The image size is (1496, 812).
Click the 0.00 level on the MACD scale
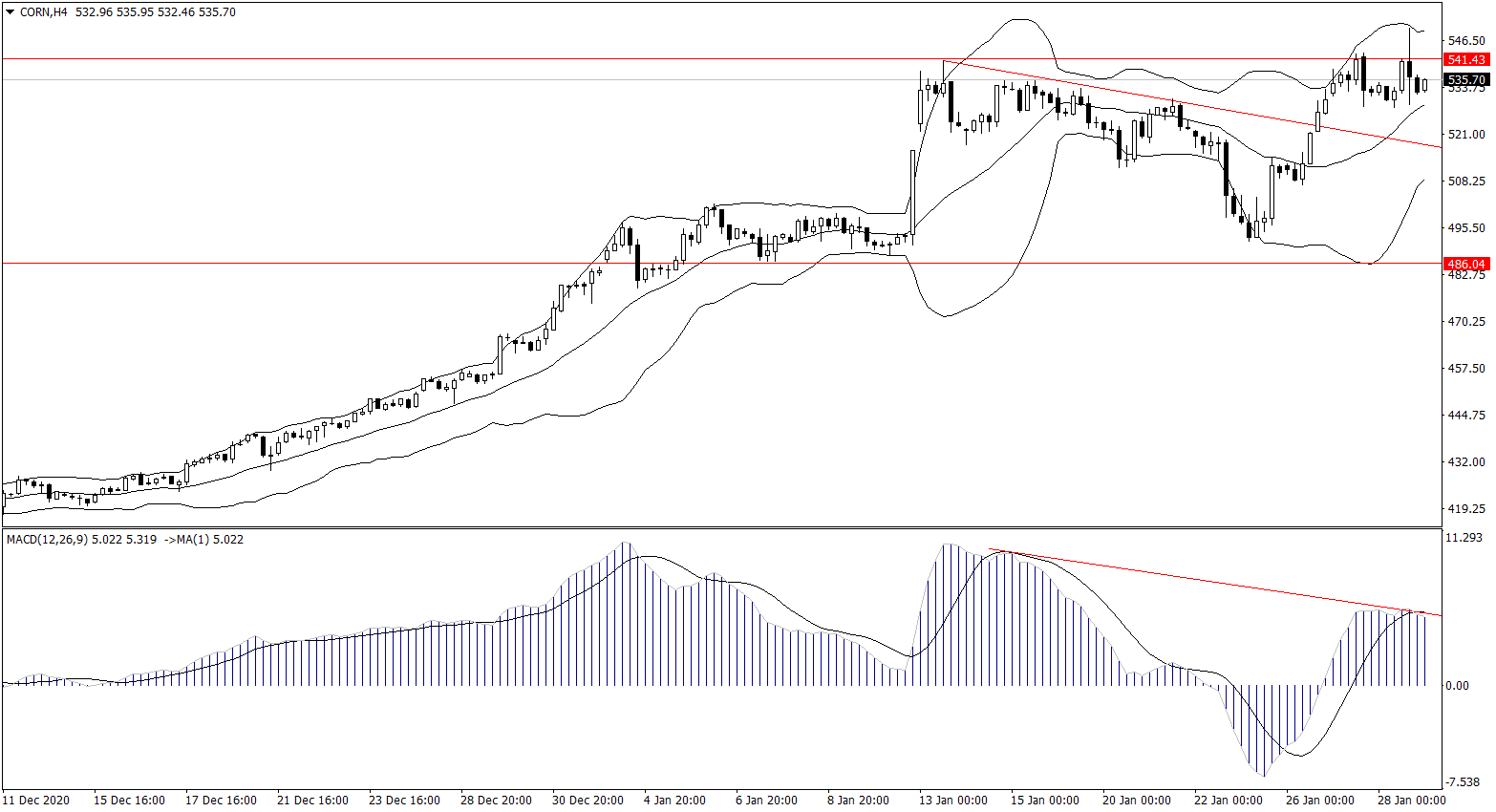(1458, 686)
